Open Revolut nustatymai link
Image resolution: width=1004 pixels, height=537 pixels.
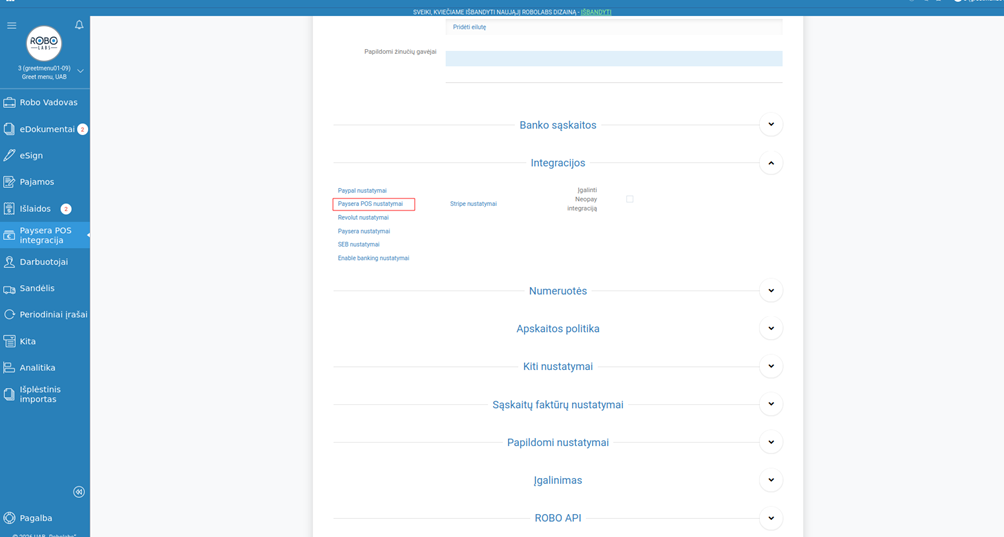point(363,218)
